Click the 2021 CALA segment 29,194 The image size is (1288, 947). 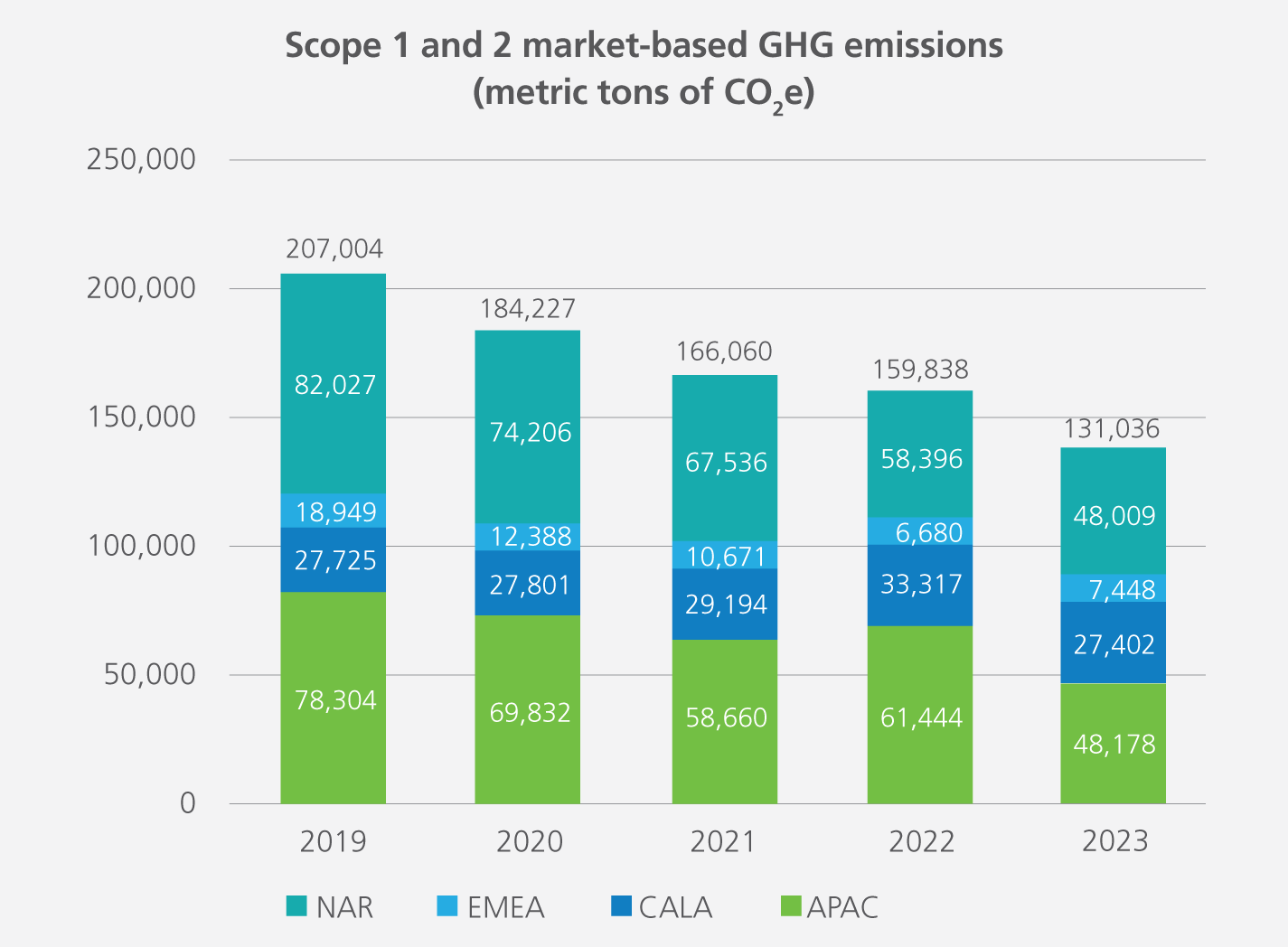click(725, 604)
